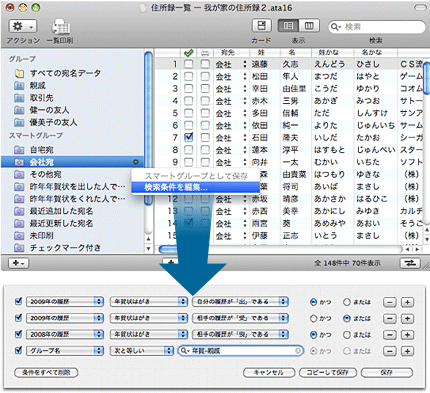
Task: Click the キャンセル button
Action: pyautogui.click(x=269, y=372)
